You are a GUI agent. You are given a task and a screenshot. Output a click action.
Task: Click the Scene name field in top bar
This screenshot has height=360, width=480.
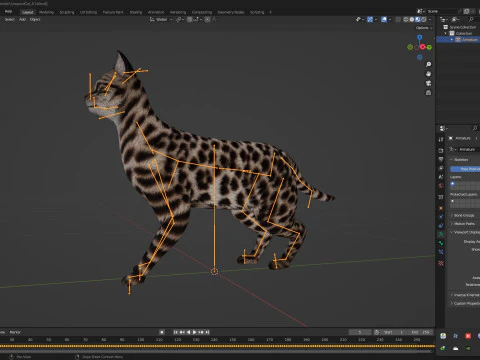(441, 11)
